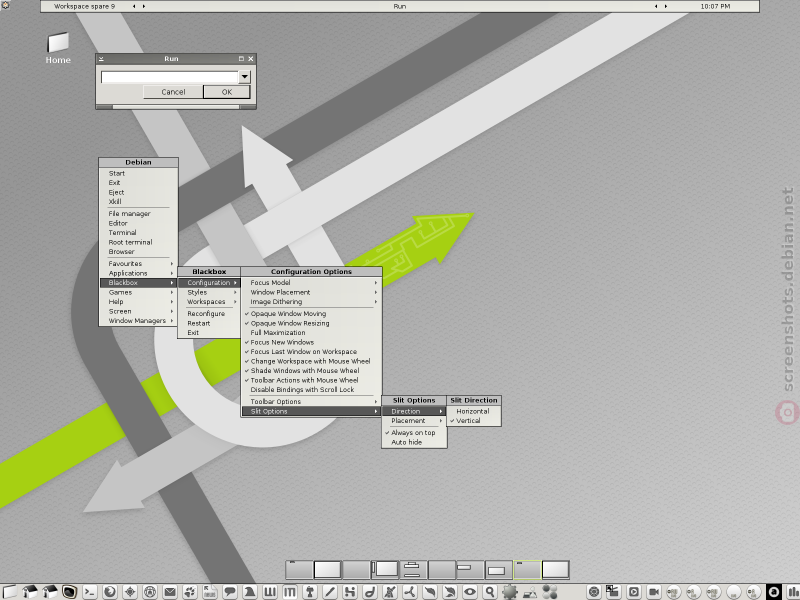This screenshot has width=800, height=600.
Task: Expand the Window Placement submenu
Action: pos(311,292)
